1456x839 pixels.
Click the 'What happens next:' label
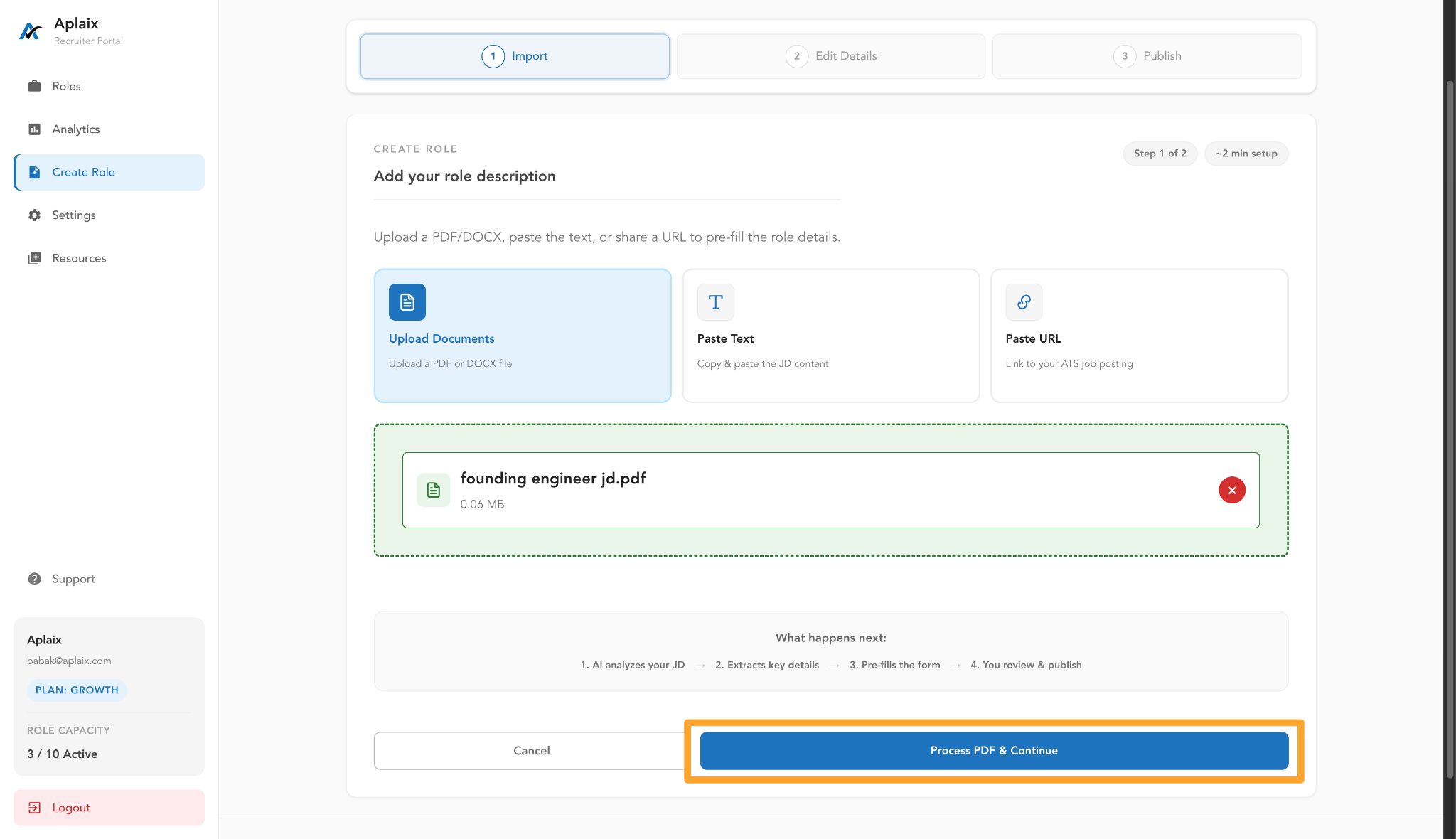(x=830, y=638)
